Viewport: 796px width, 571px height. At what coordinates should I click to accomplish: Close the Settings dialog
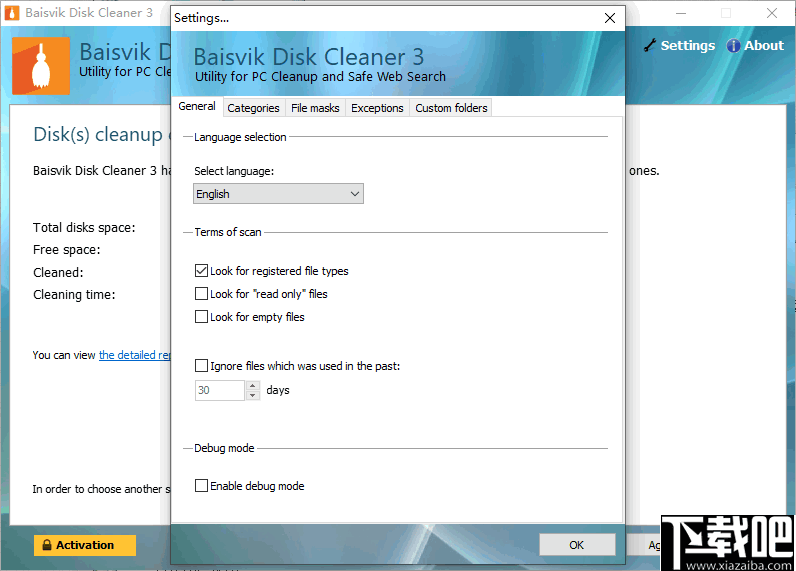[x=610, y=18]
